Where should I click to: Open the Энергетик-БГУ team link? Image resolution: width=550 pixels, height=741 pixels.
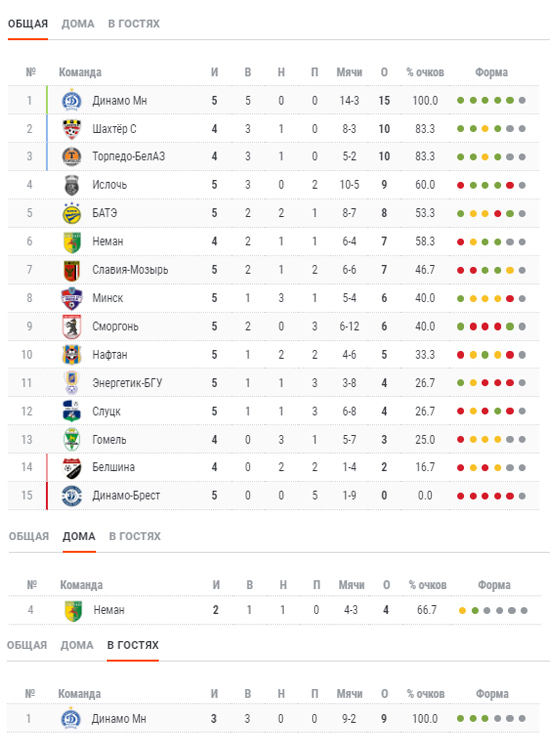pos(127,383)
